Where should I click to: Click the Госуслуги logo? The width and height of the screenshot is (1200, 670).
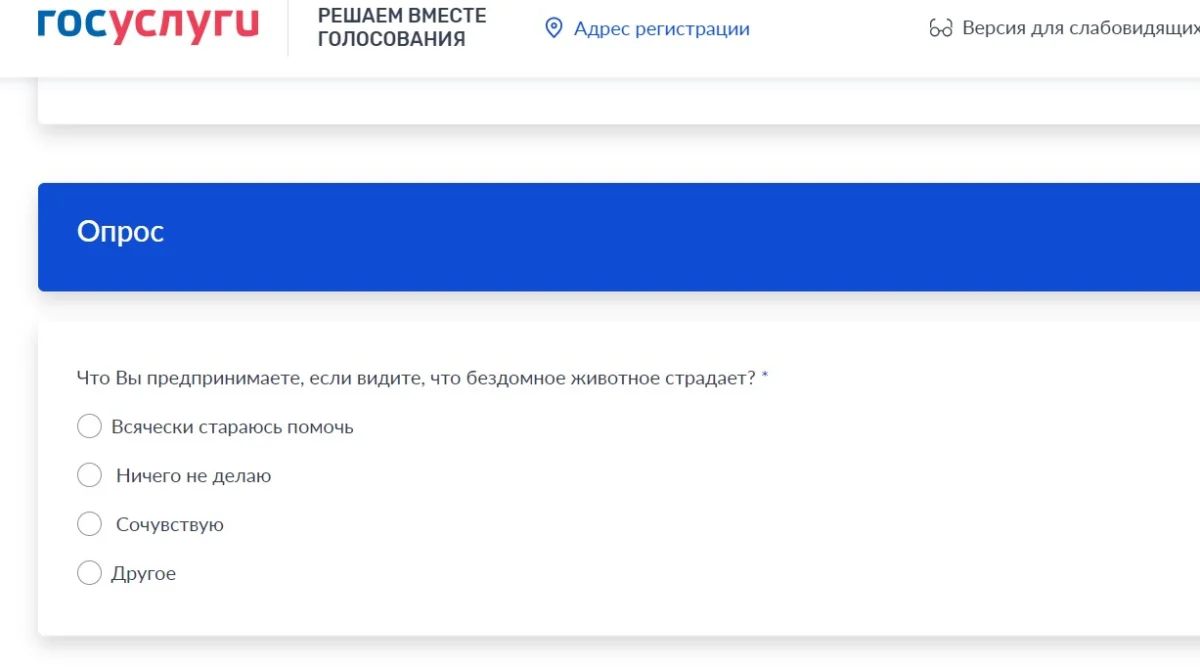point(148,25)
